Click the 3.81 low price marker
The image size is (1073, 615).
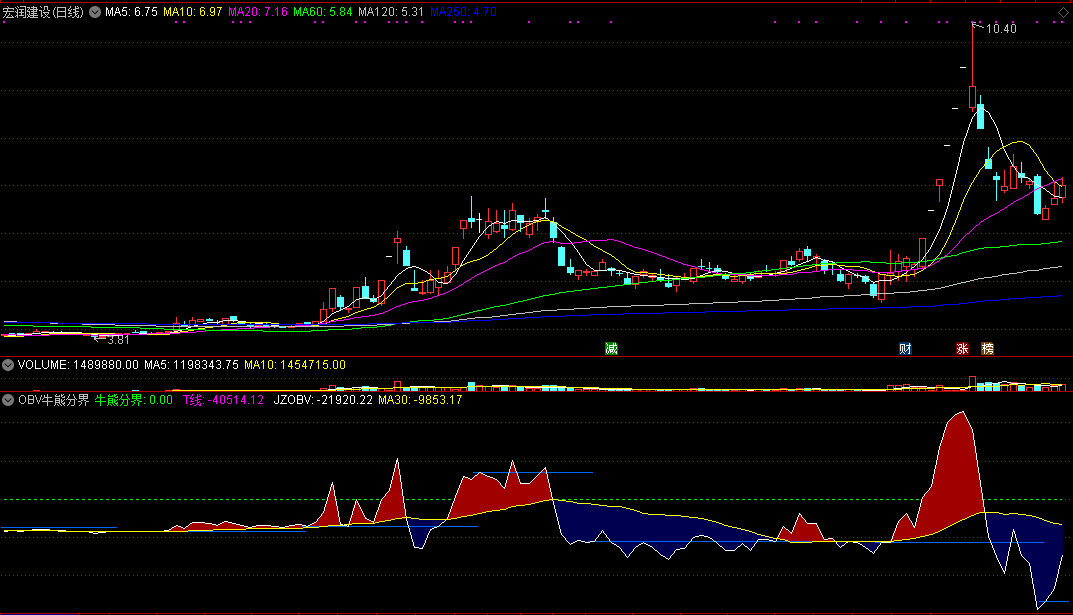coord(118,340)
